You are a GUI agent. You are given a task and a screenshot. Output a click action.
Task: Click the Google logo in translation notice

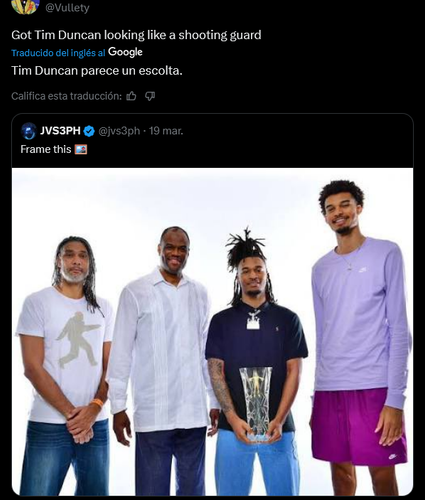125,52
